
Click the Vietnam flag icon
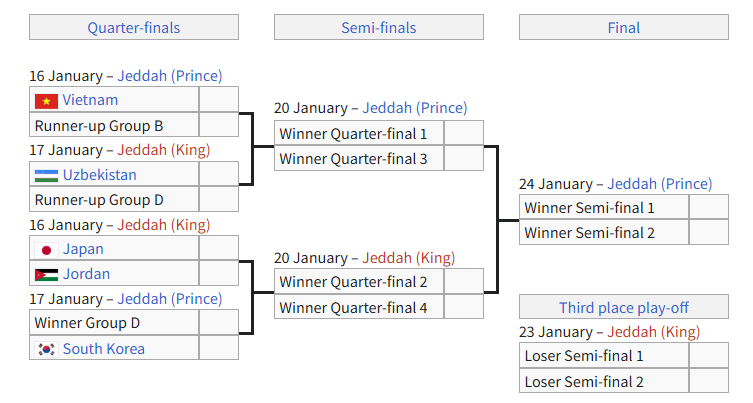point(45,100)
